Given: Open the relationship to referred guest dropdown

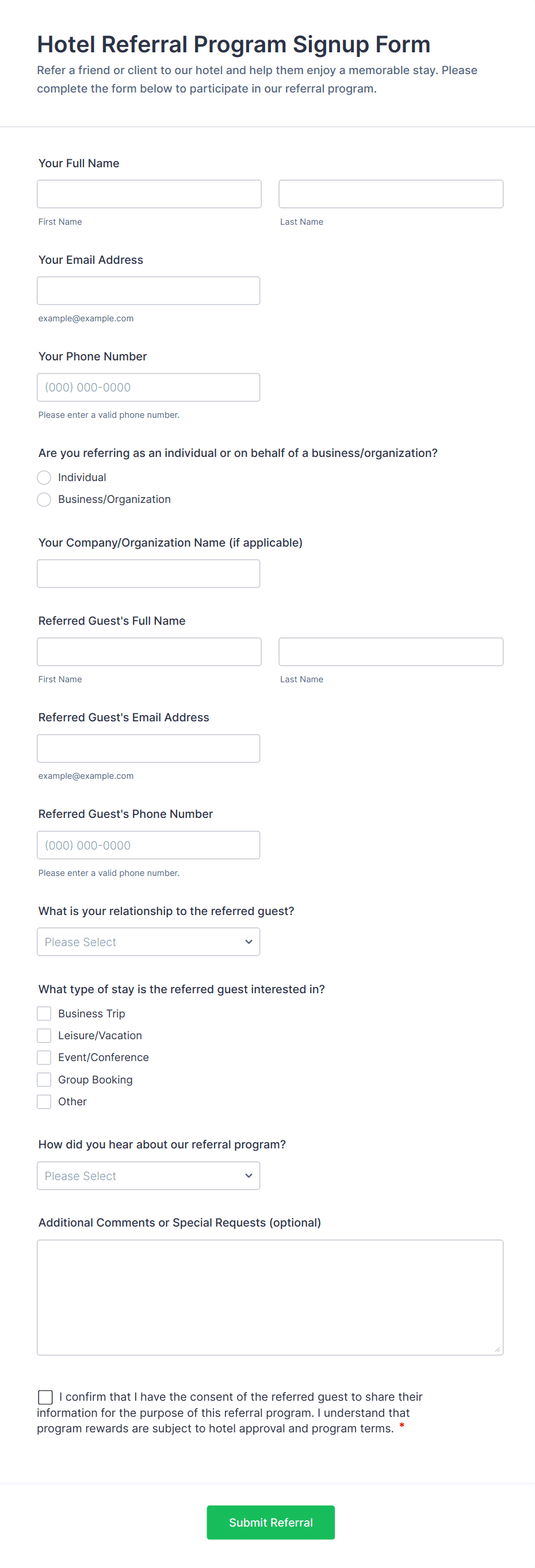Looking at the screenshot, I should (148, 941).
